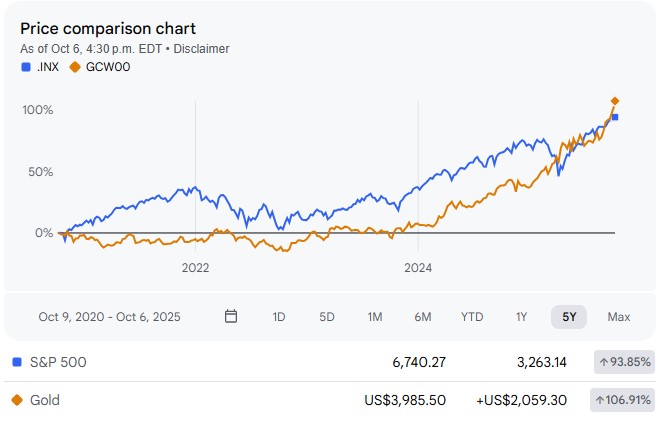Select the 1D time range

click(x=279, y=317)
